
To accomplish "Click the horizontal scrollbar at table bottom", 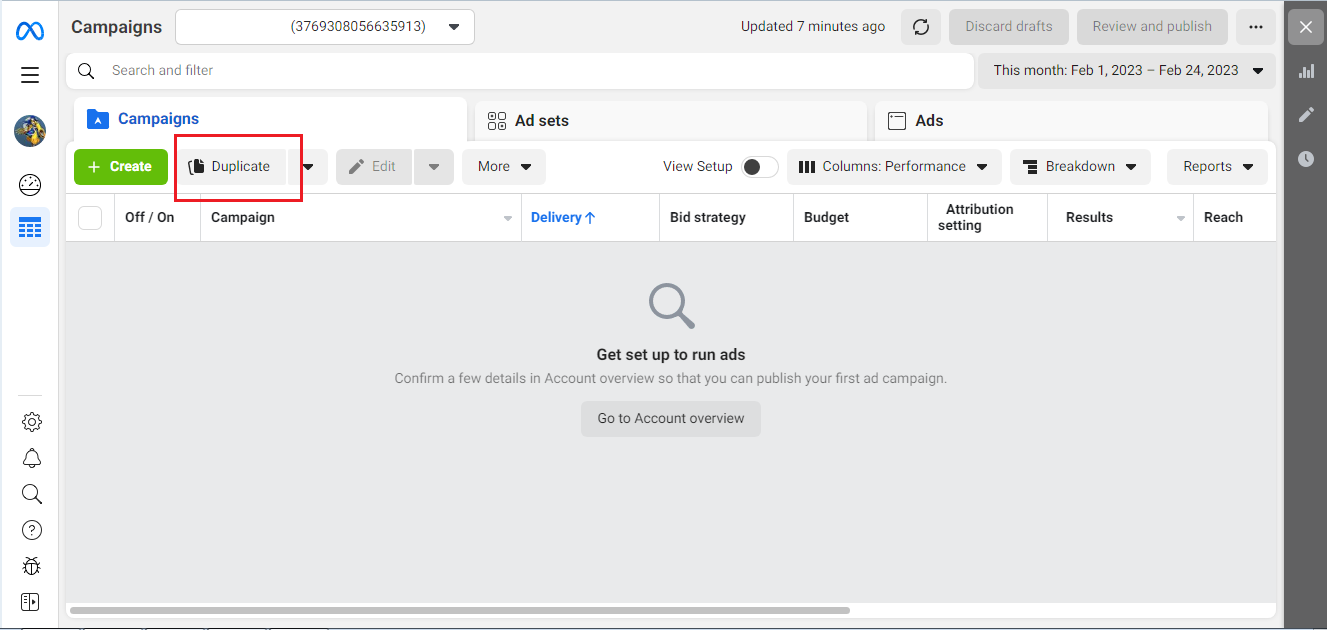I will [x=460, y=610].
